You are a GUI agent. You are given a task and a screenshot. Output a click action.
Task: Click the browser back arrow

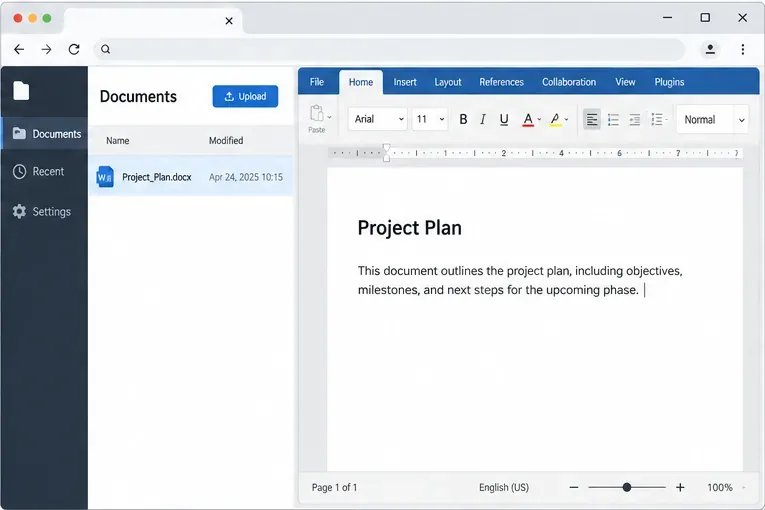pyautogui.click(x=19, y=49)
